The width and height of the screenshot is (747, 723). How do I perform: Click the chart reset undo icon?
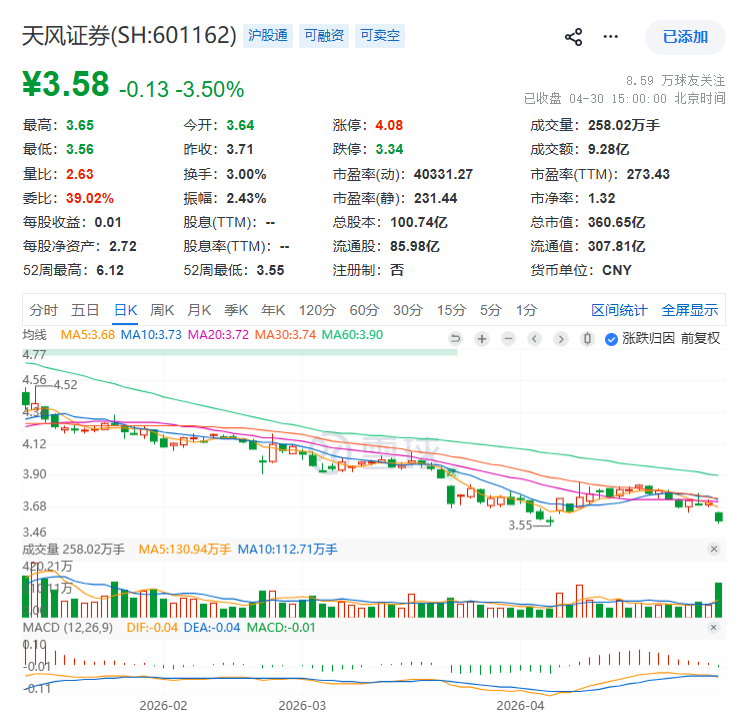(455, 339)
